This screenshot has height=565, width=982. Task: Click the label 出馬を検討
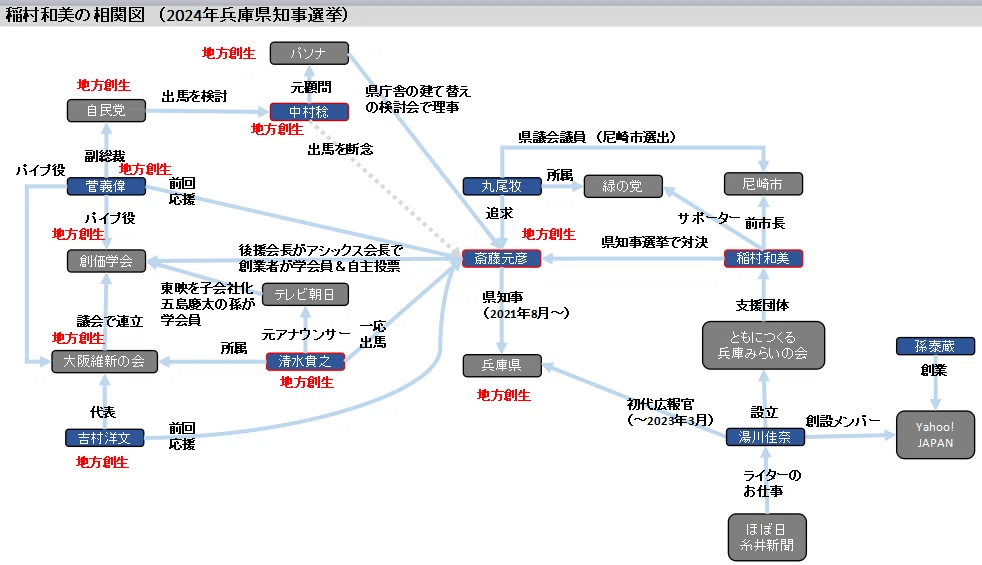[194, 96]
